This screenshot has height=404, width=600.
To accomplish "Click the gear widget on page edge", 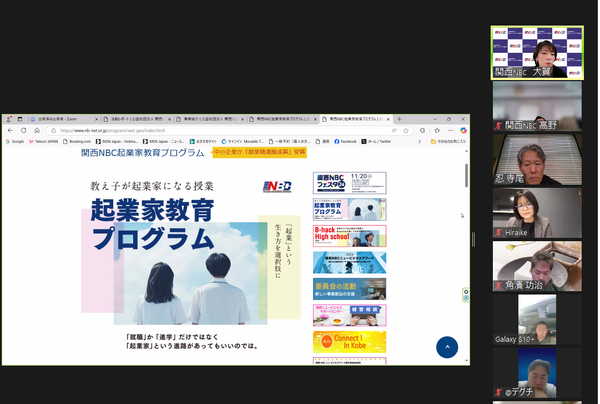I will click(466, 292).
